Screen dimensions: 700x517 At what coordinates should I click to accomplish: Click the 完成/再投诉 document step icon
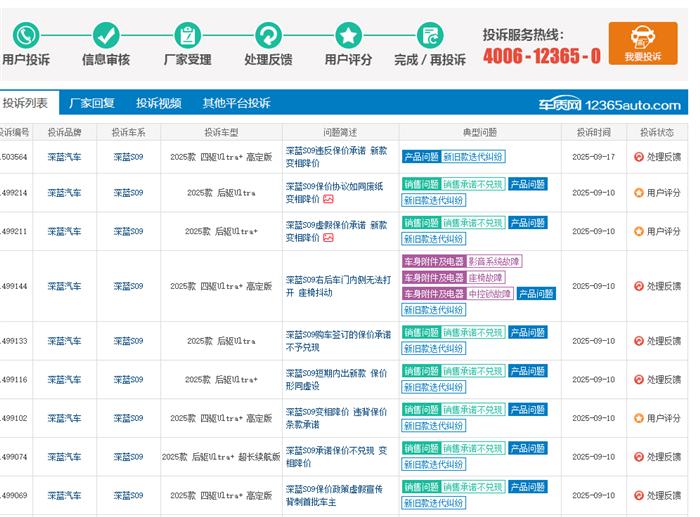[430, 35]
